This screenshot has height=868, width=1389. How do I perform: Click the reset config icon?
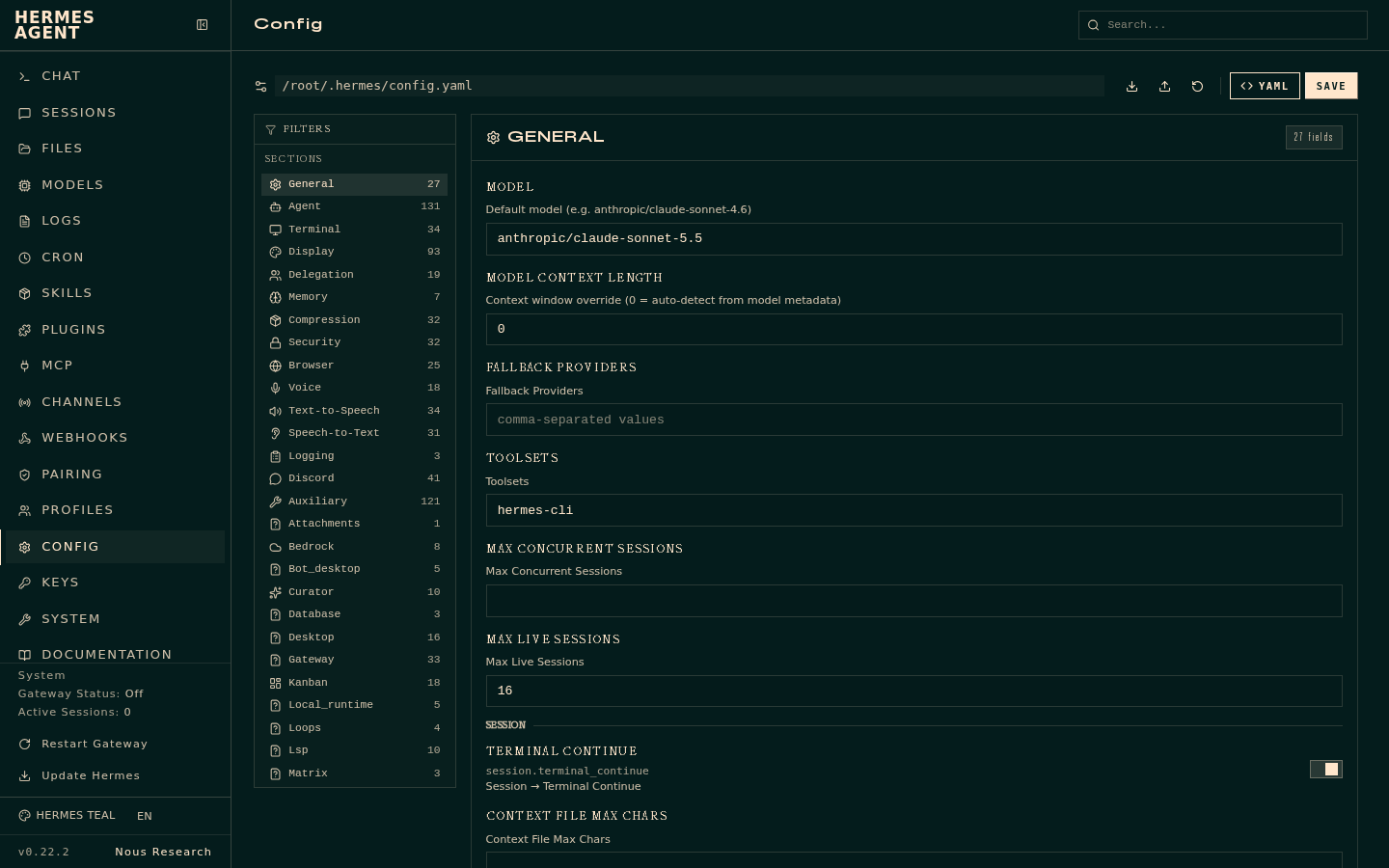(x=1198, y=86)
